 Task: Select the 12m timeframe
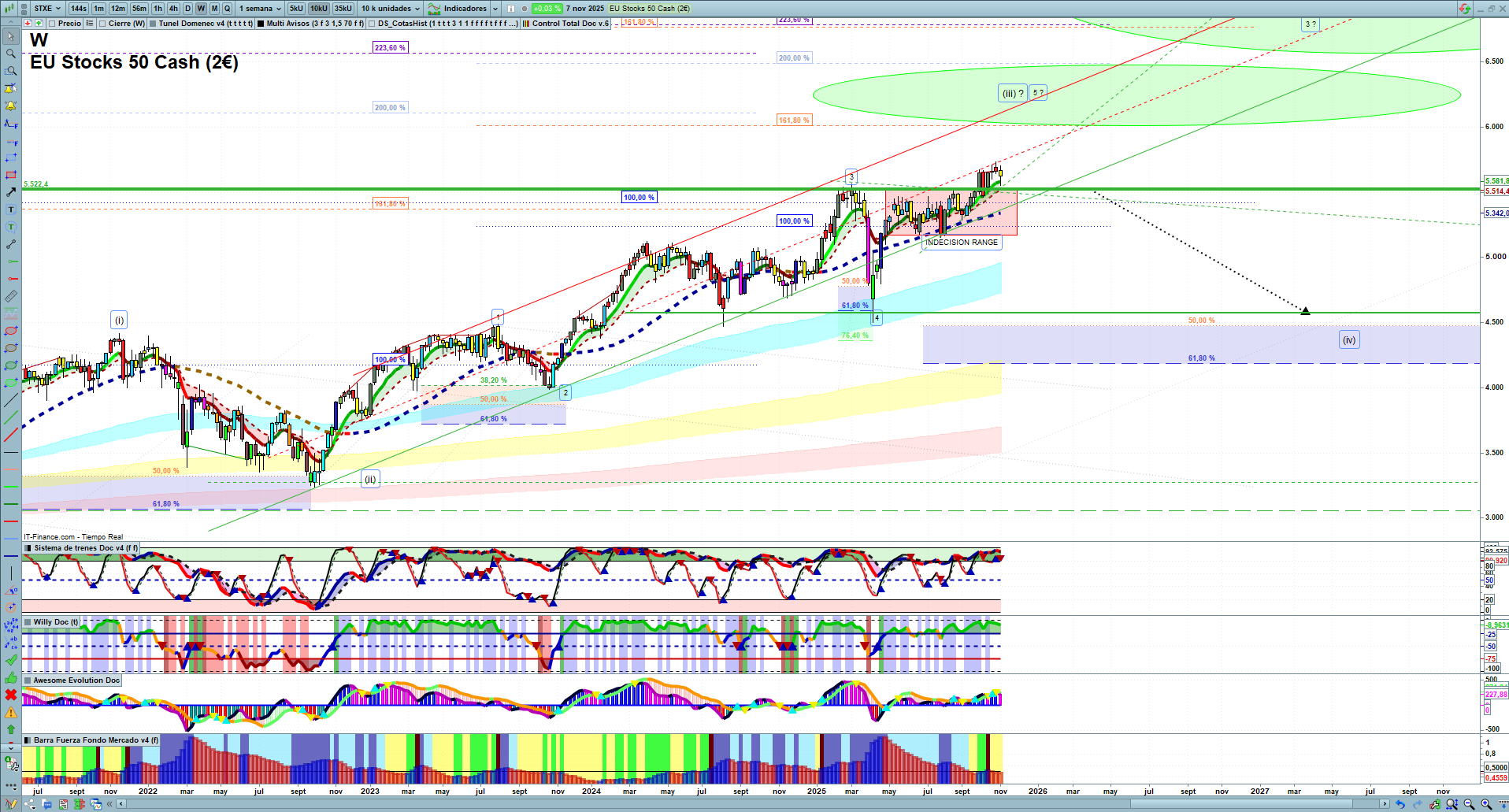coord(118,9)
